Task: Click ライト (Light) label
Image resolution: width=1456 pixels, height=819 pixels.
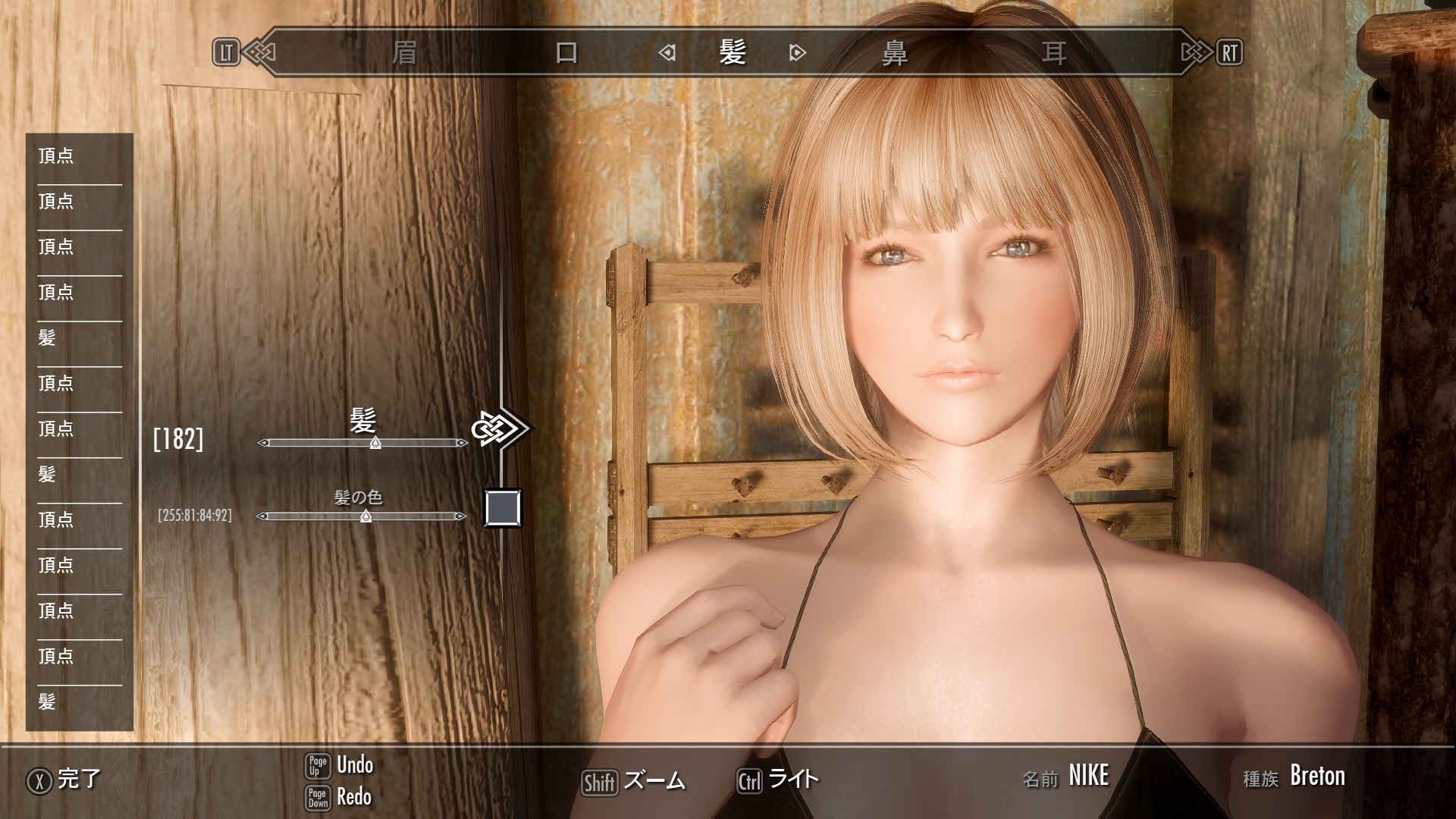Action: click(x=794, y=779)
